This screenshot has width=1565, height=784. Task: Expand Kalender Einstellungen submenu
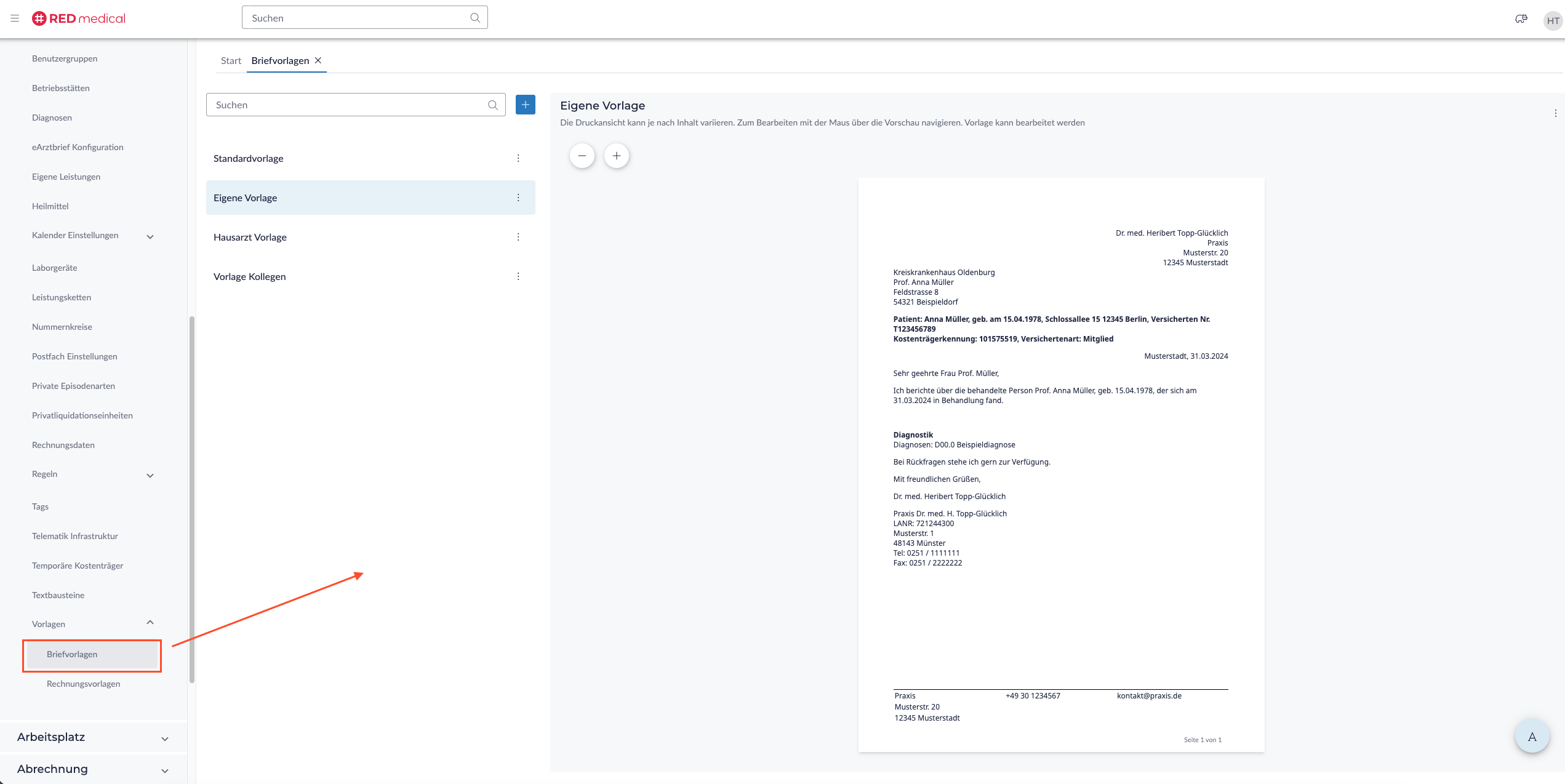tap(150, 236)
